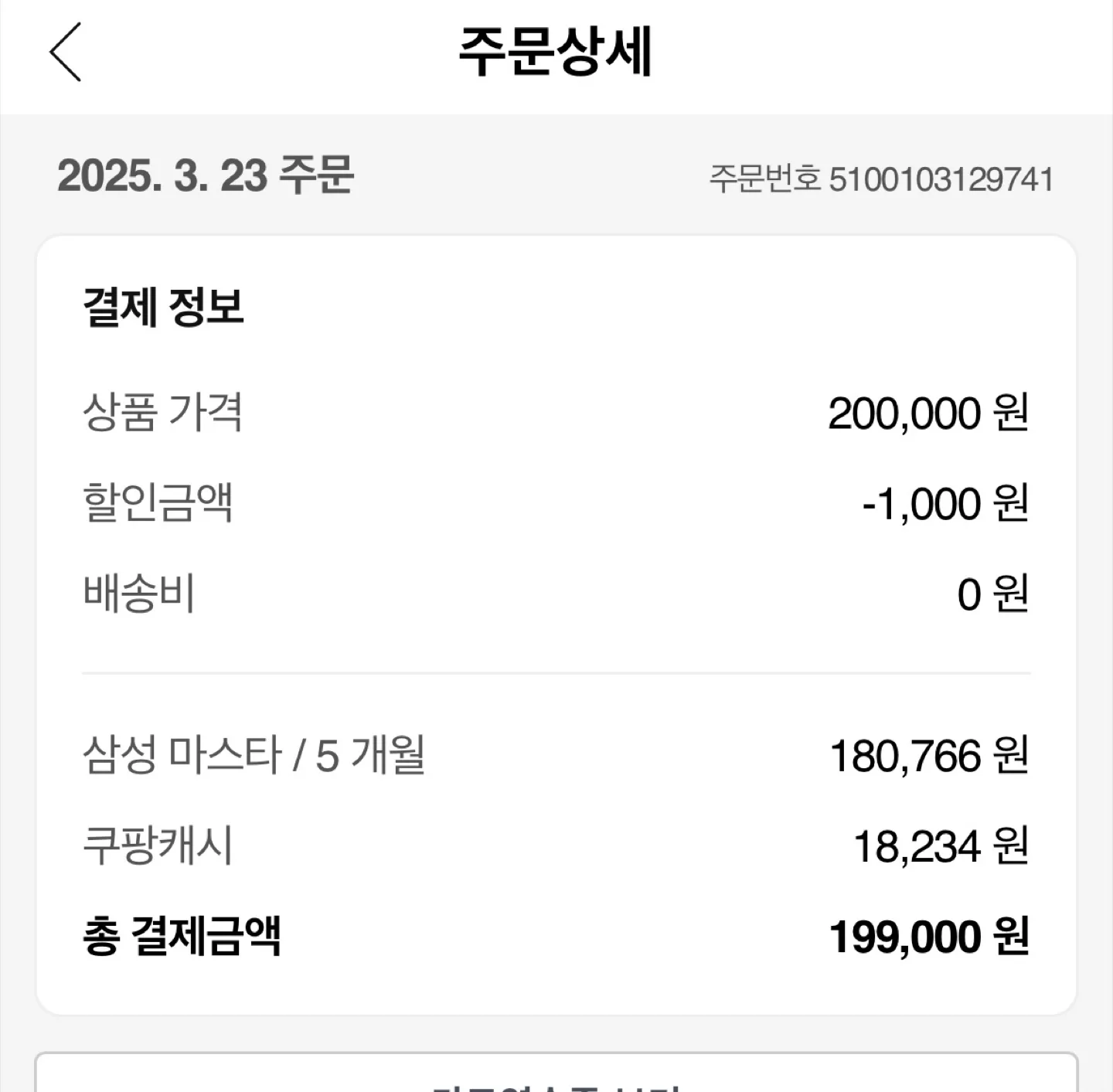Click the 총 결제금액 label
Viewport: 1113px width, 1092px height.
[x=182, y=937]
